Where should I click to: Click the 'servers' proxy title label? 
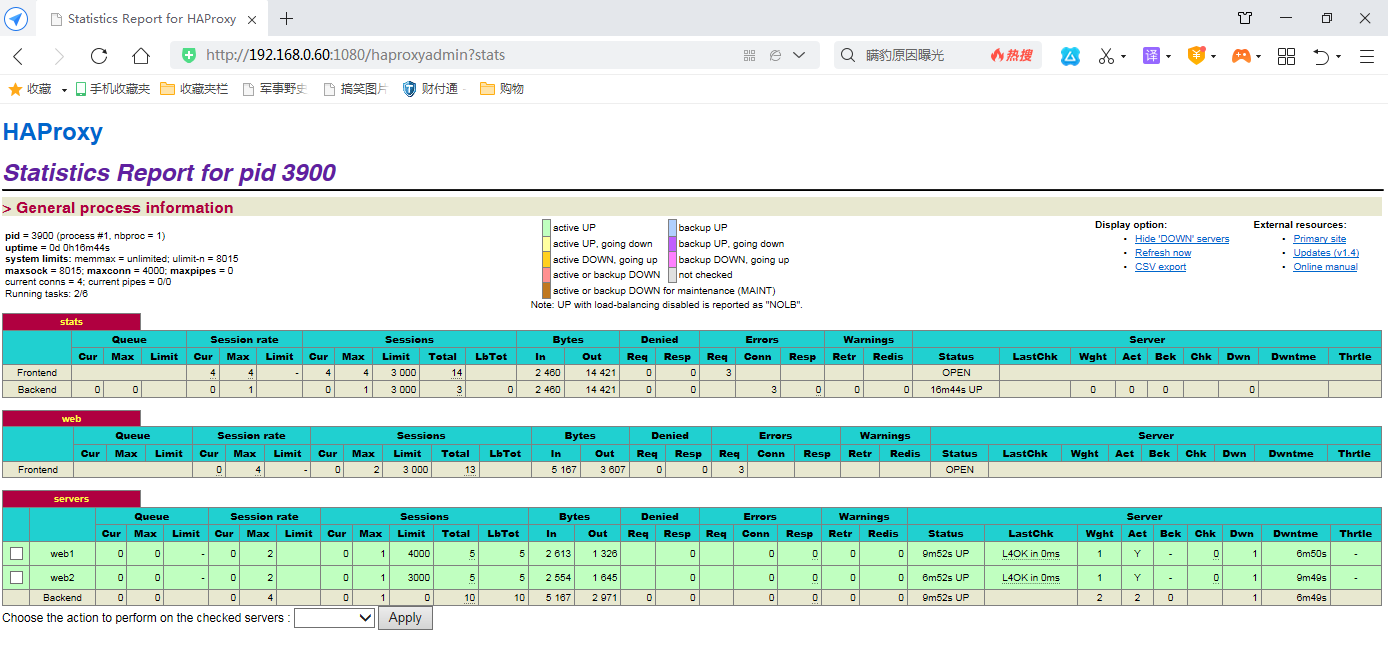coord(71,498)
